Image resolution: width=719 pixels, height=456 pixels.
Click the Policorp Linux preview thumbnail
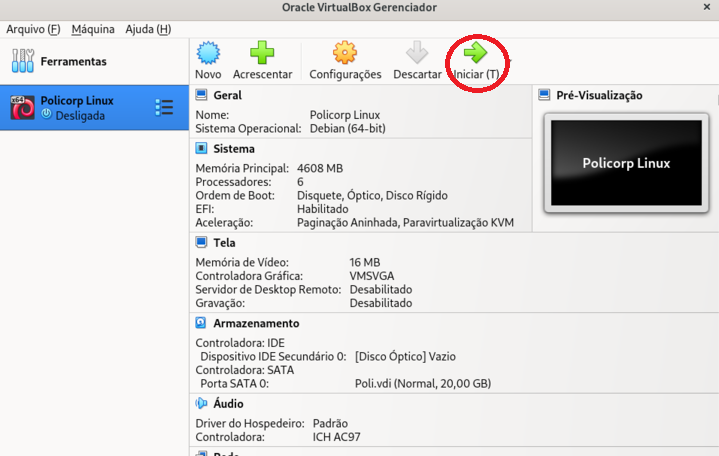tap(626, 163)
